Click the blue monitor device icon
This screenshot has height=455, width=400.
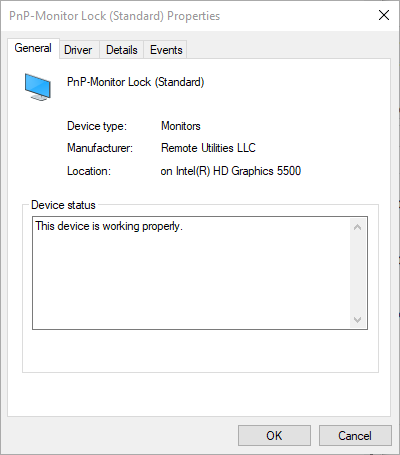coord(38,87)
